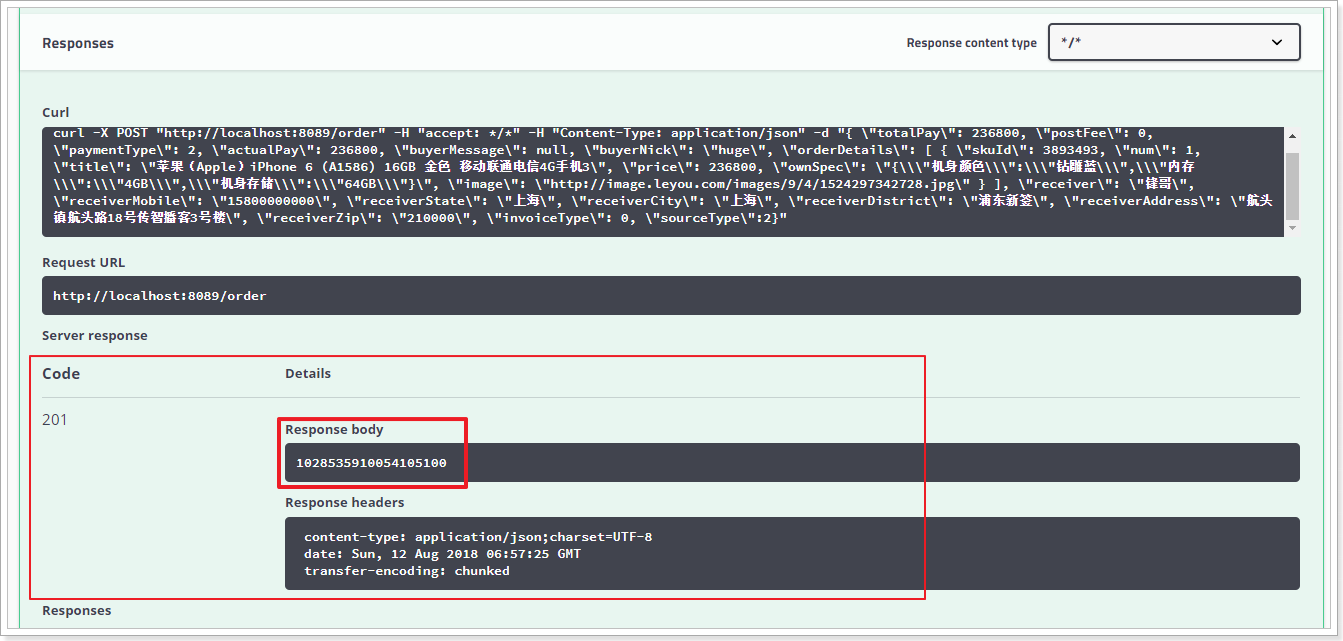The height and width of the screenshot is (641, 1343).
Task: Click the Curl label
Action: pyautogui.click(x=56, y=112)
